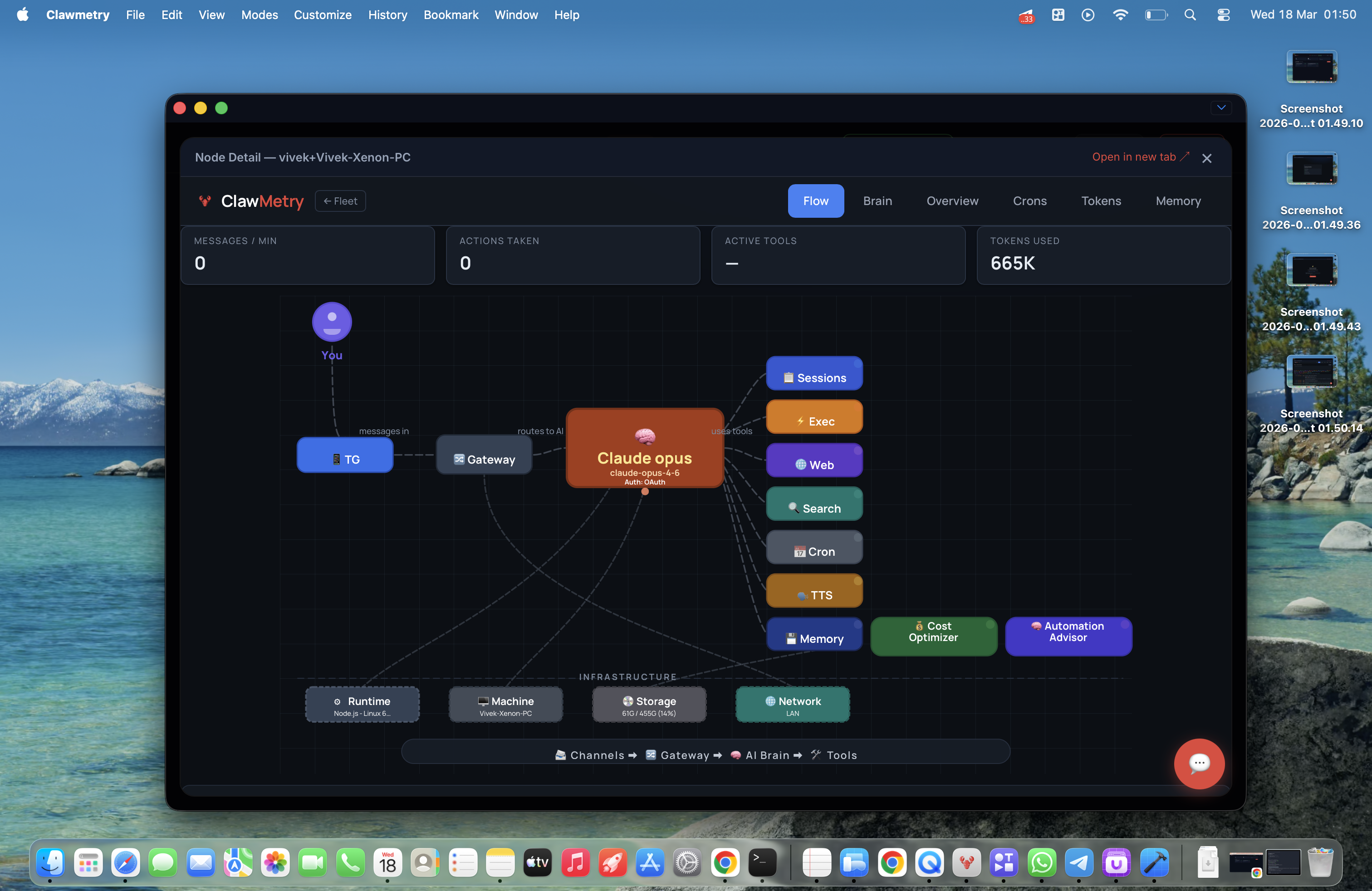1372x891 pixels.
Task: Switch to the Tokens tab
Action: (x=1101, y=201)
